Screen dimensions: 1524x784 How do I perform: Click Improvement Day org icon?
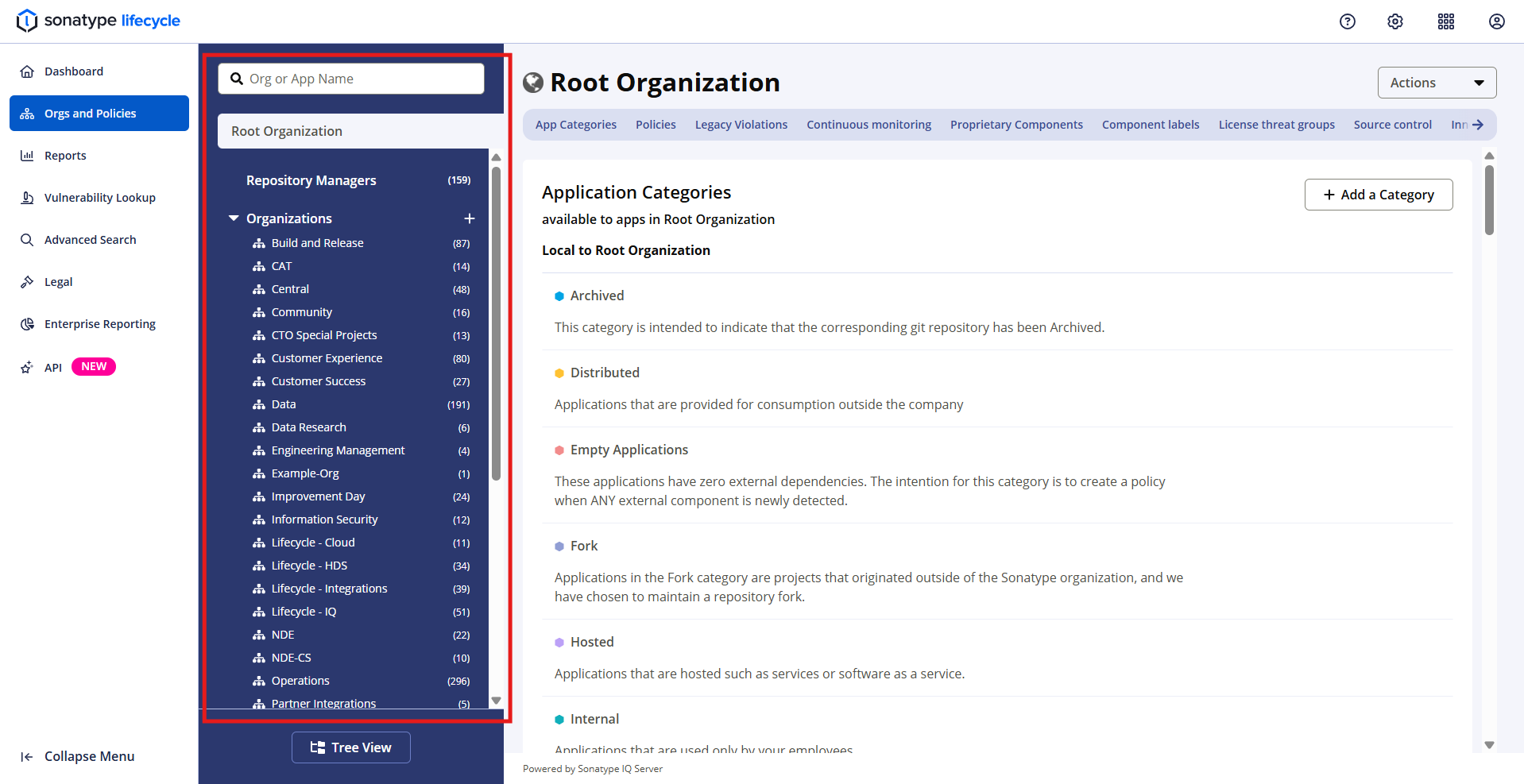click(259, 496)
